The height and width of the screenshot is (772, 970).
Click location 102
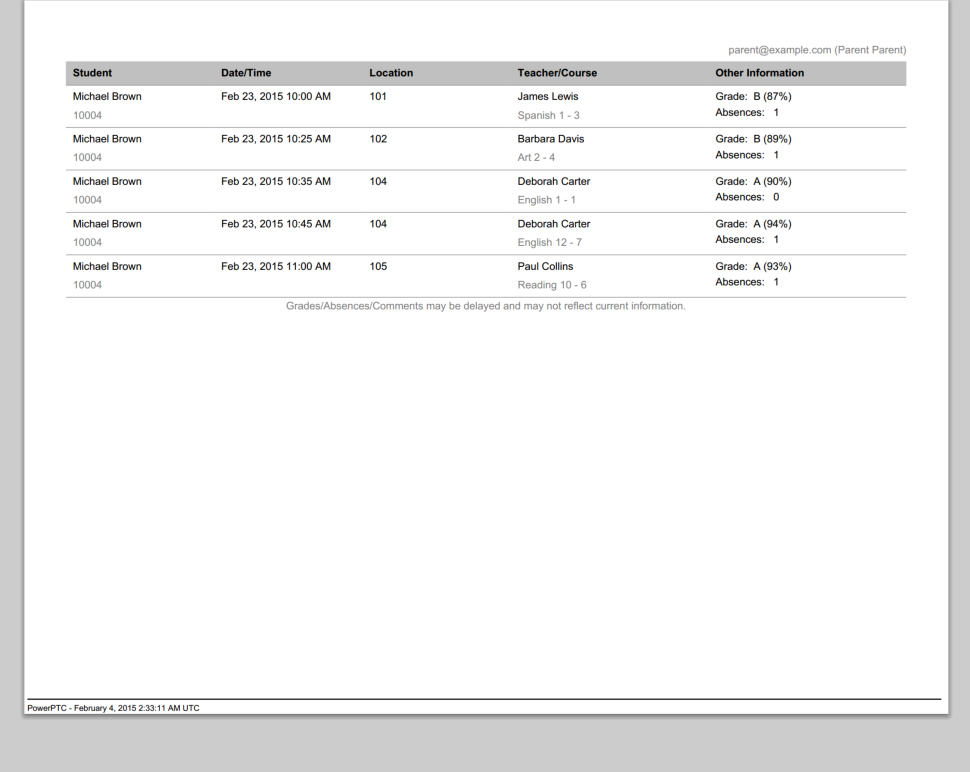[378, 139]
